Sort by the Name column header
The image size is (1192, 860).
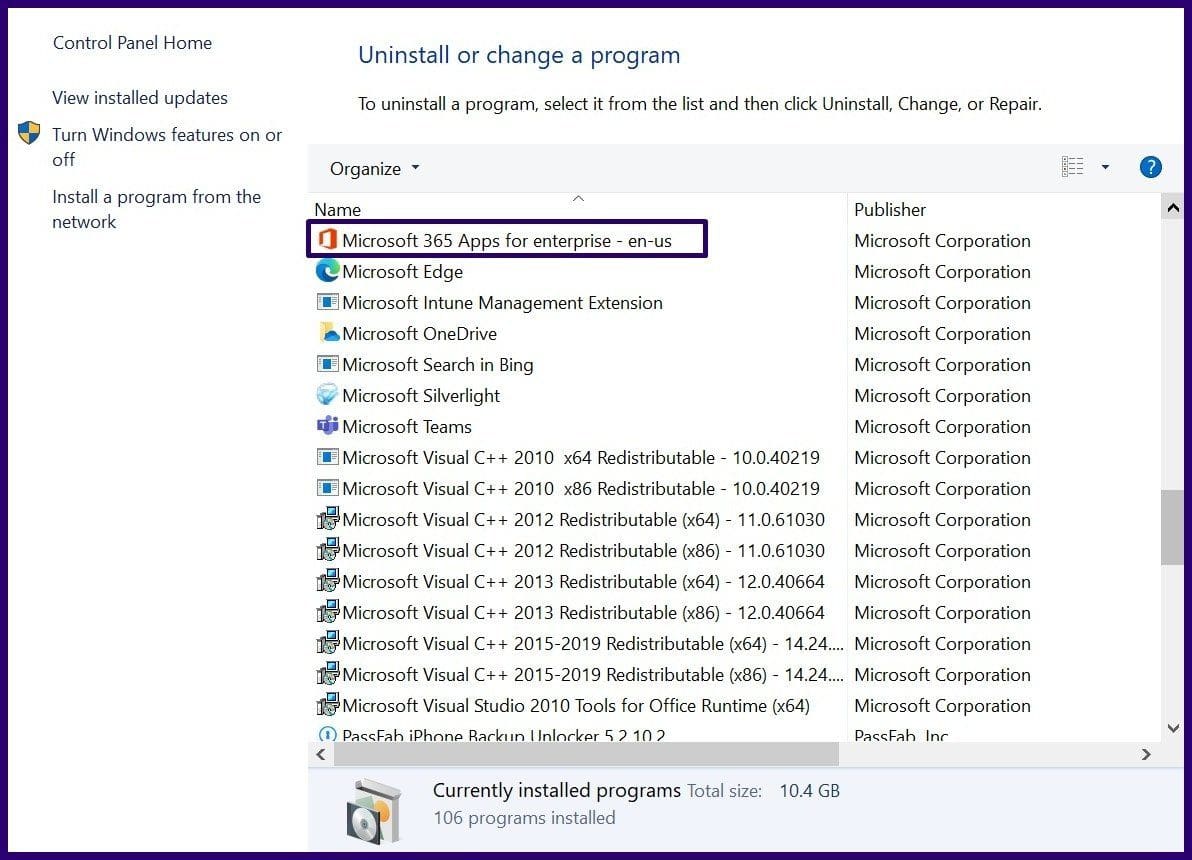pos(338,209)
